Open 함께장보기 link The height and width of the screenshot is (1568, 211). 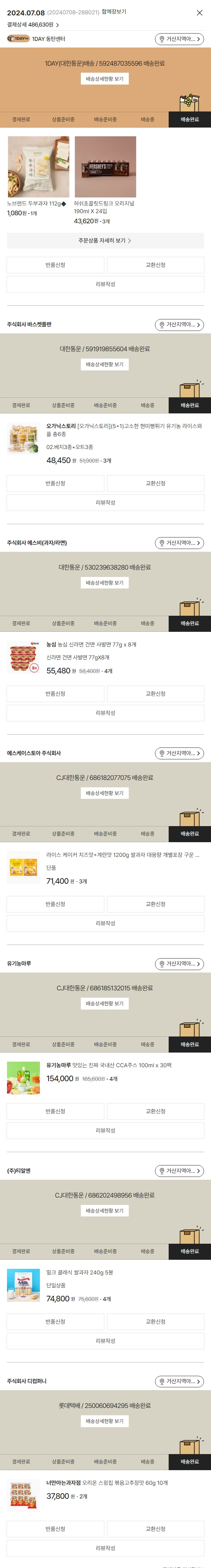(x=114, y=12)
